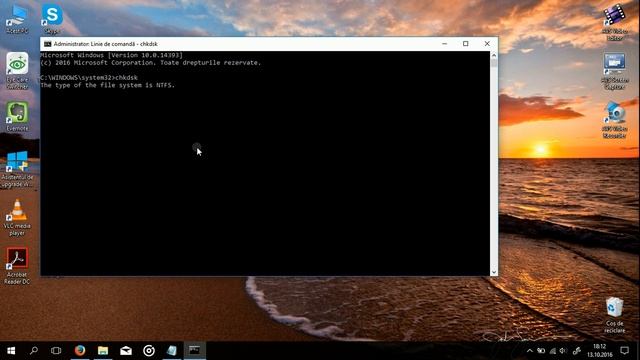The image size is (640, 360).
Task: Click the pen/link tray icon
Action: pos(577,351)
